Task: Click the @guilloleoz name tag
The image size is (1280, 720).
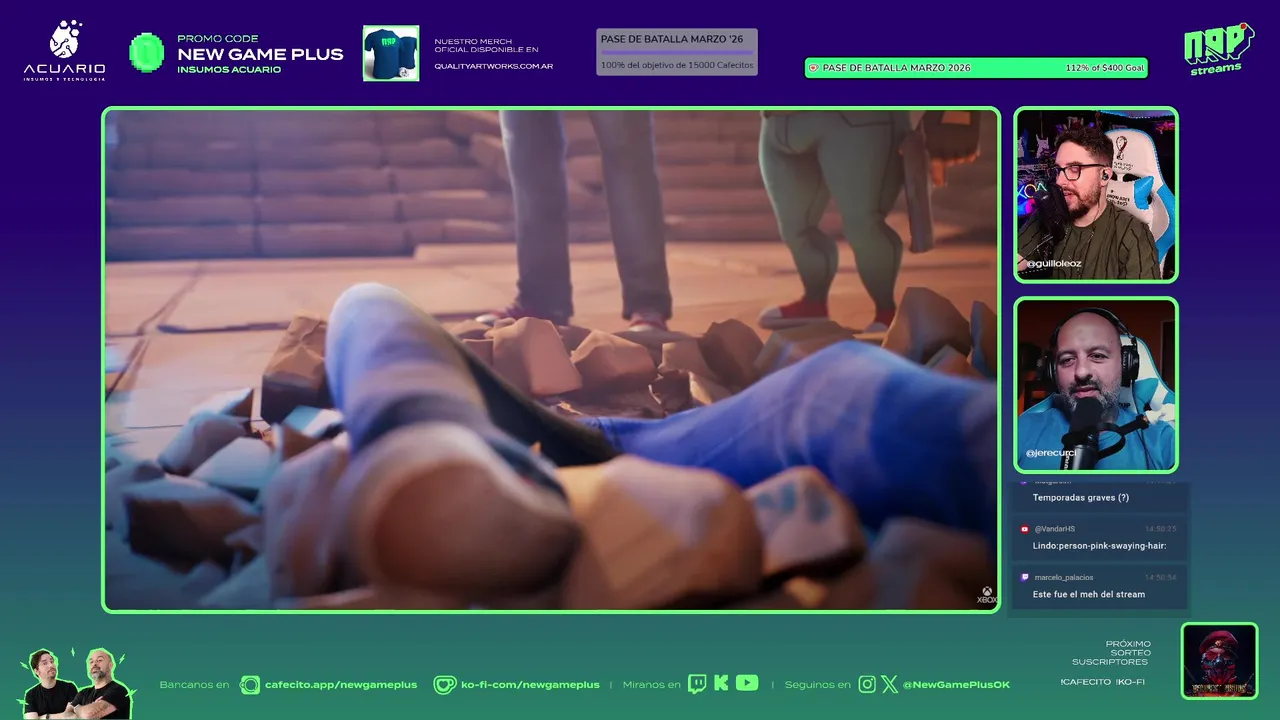Action: pyautogui.click(x=1053, y=264)
